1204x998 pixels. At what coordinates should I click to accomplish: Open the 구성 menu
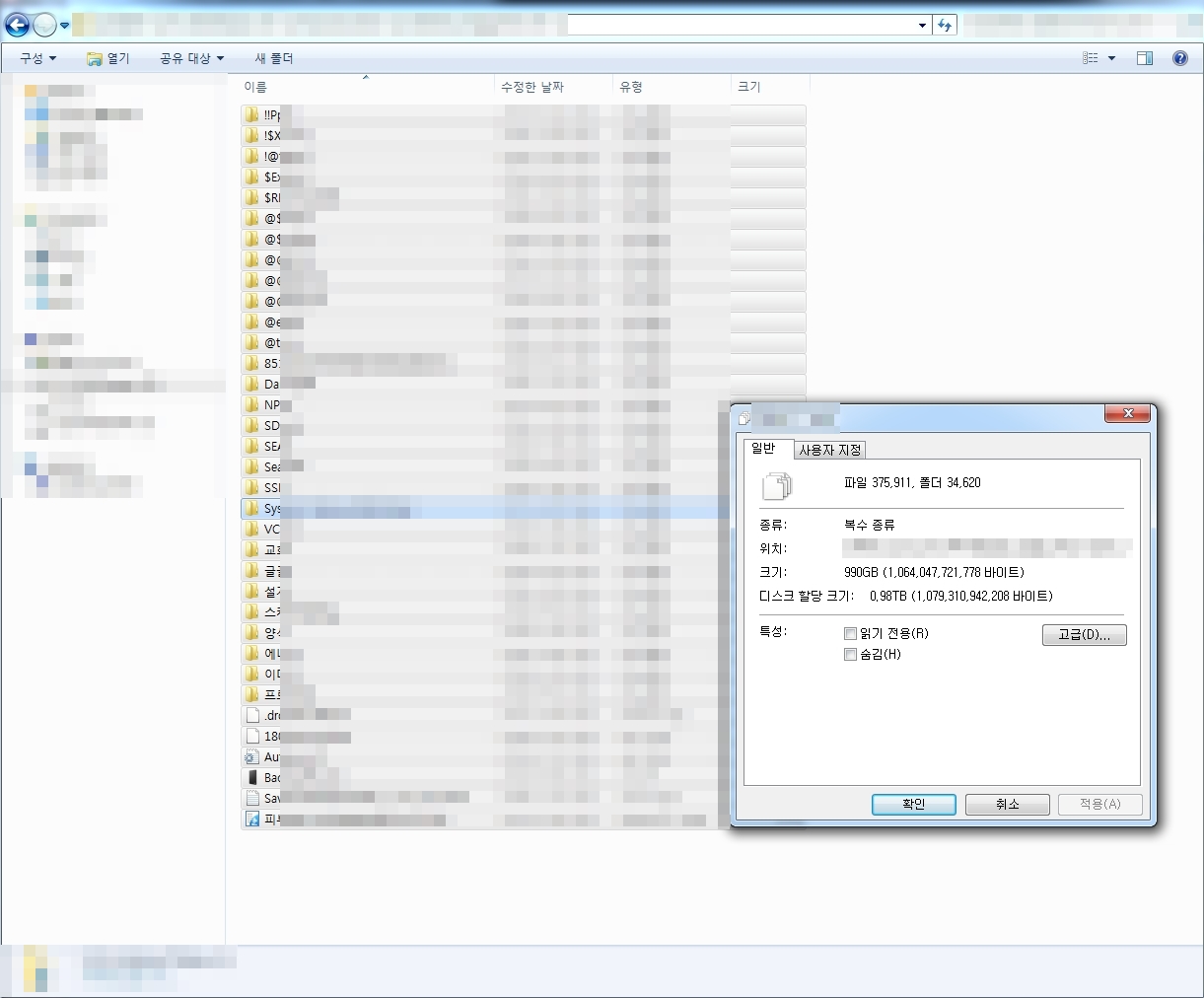(x=37, y=58)
